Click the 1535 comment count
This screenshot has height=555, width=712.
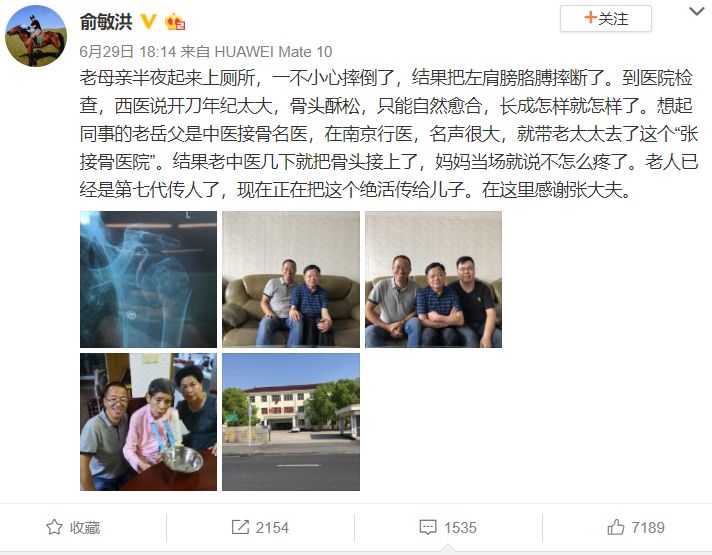coord(460,527)
